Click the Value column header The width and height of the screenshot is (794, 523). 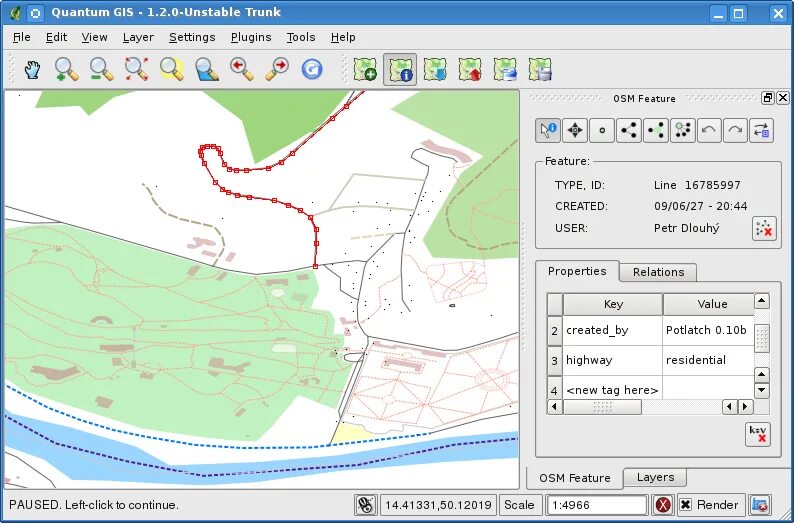coord(708,304)
